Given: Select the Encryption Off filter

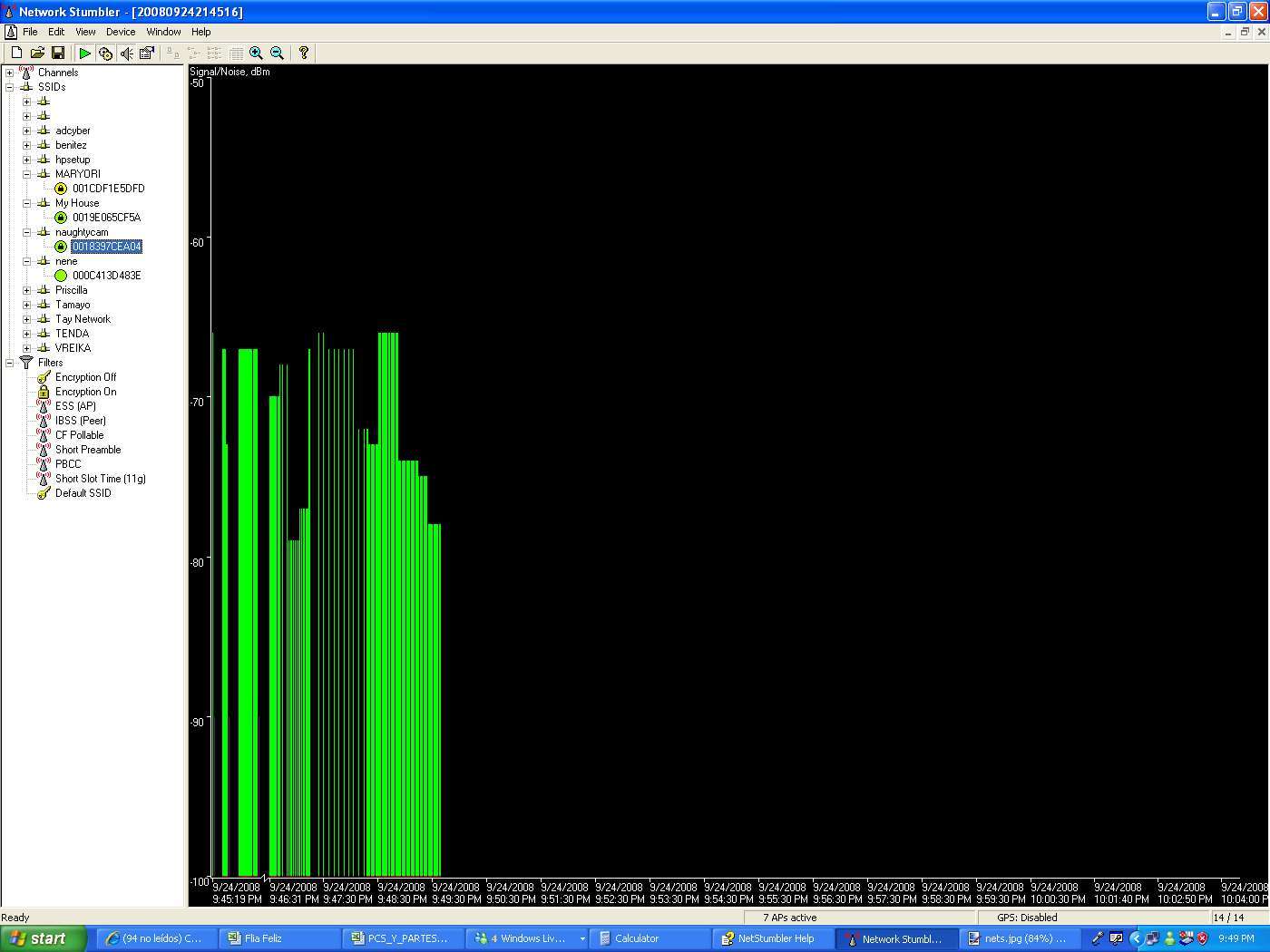Looking at the screenshot, I should pyautogui.click(x=85, y=377).
